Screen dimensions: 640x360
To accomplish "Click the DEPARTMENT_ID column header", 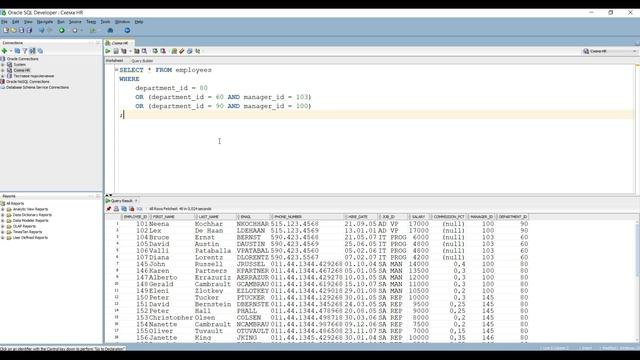I will [513, 217].
